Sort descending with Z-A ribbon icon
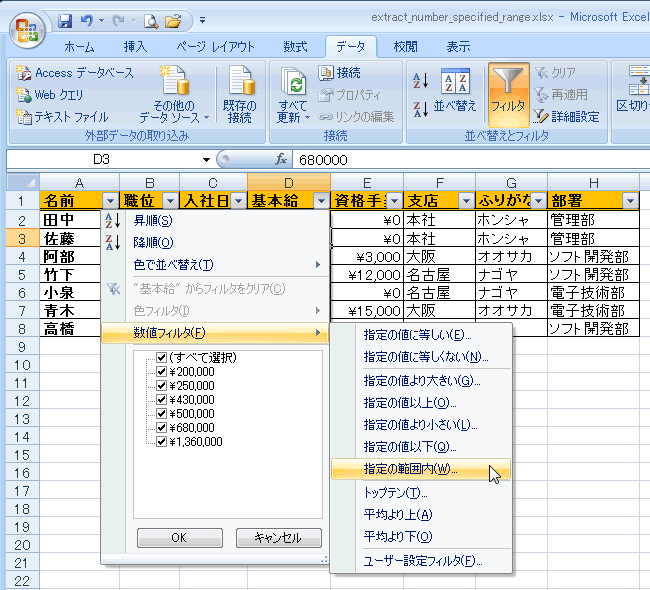 pyautogui.click(x=420, y=109)
